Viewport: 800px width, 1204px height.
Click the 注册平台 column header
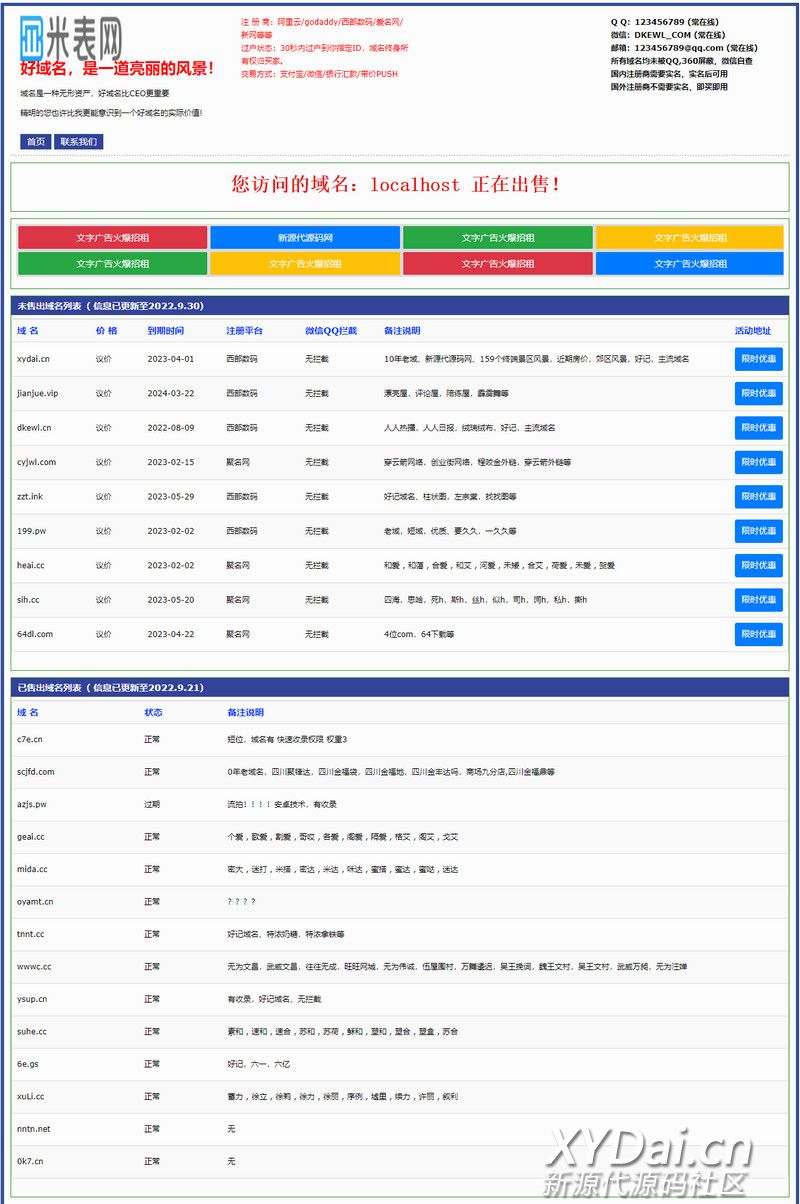(x=244, y=331)
